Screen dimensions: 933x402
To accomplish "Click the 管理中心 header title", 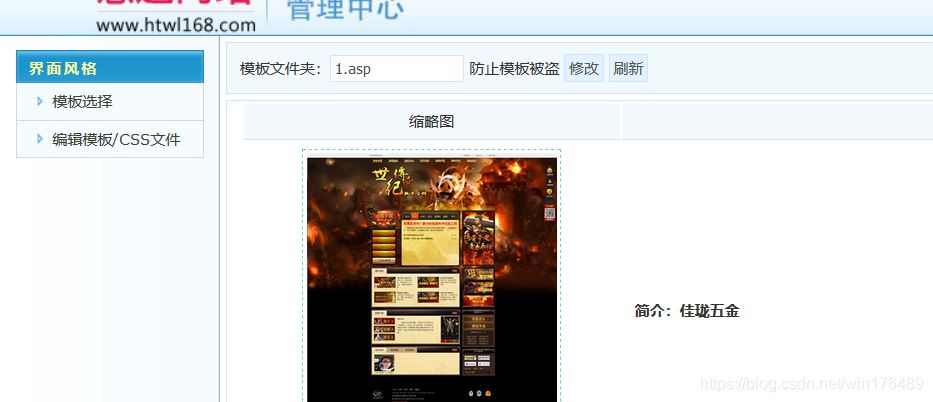I will pos(346,10).
